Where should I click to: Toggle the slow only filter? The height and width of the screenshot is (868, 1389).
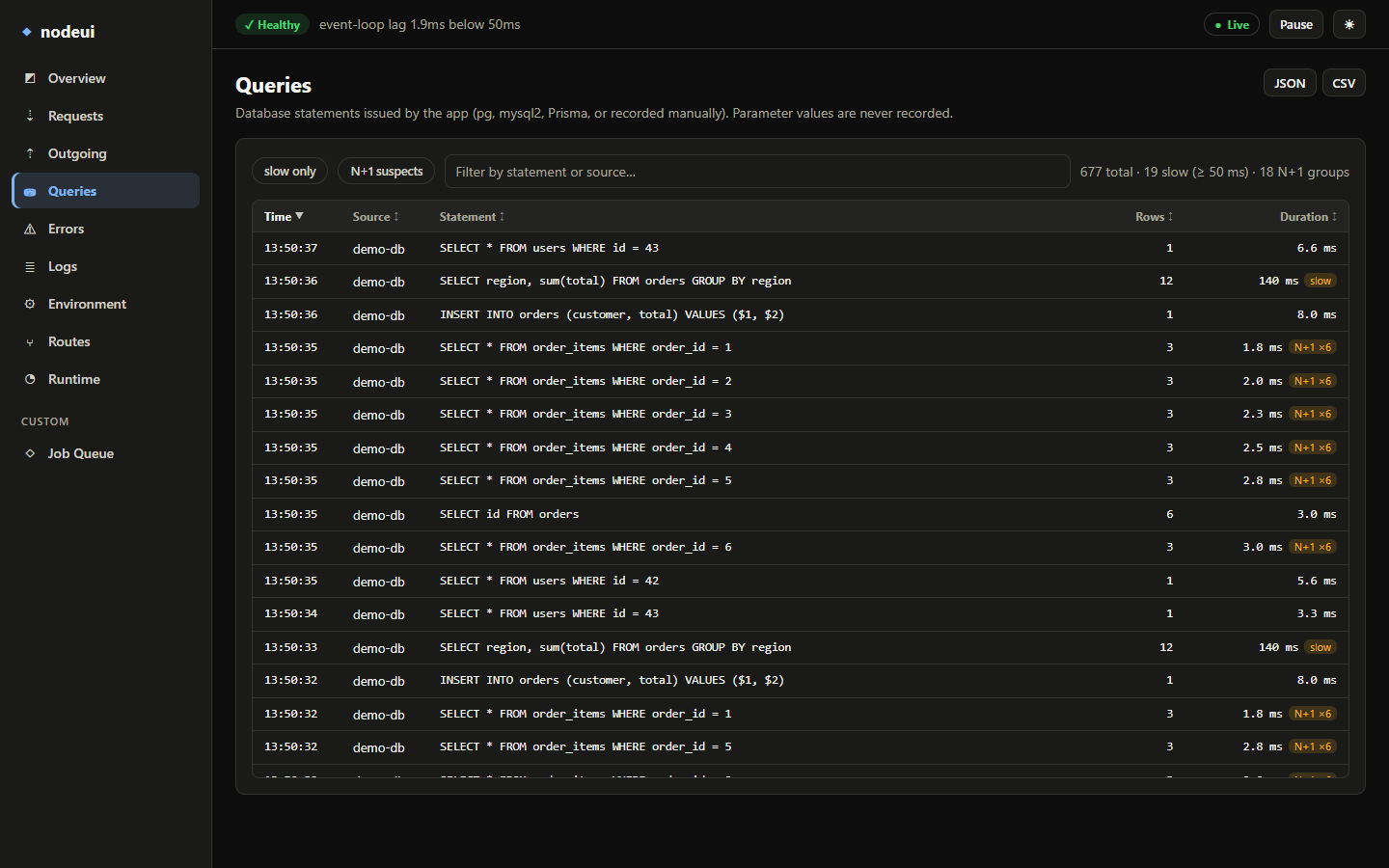point(289,171)
